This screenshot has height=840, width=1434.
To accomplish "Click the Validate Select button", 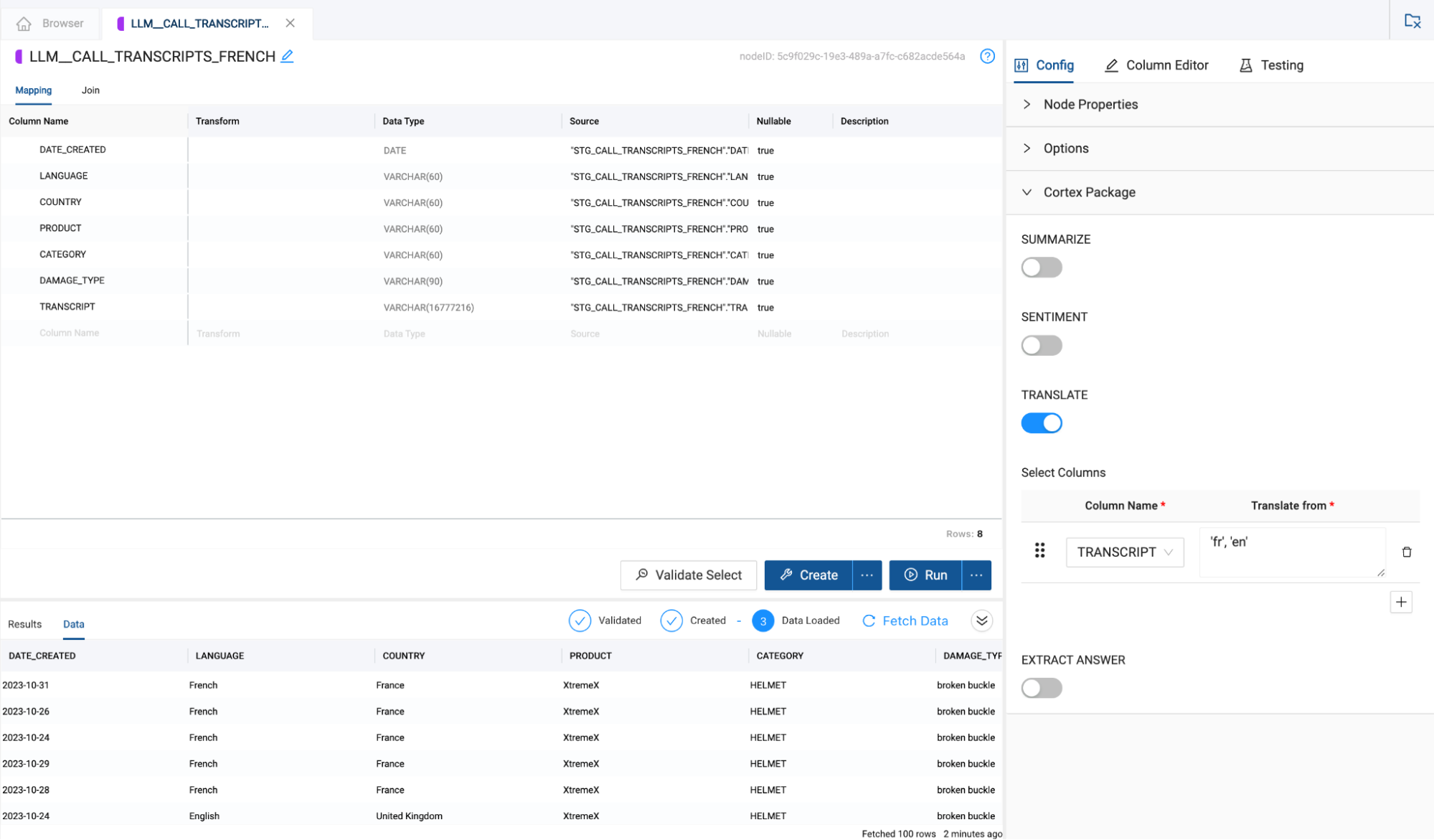I will [x=688, y=575].
